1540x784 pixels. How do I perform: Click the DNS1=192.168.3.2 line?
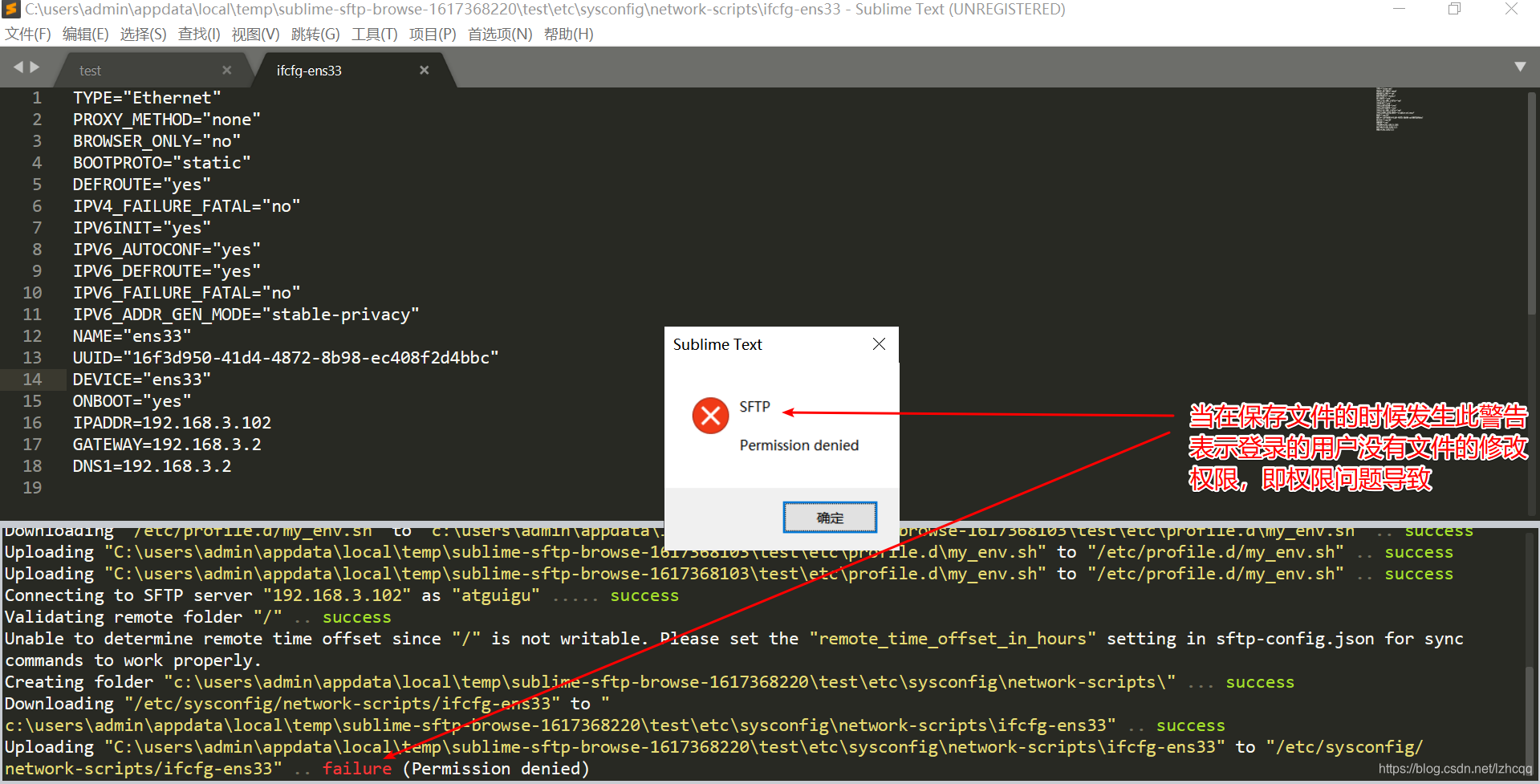pyautogui.click(x=152, y=465)
